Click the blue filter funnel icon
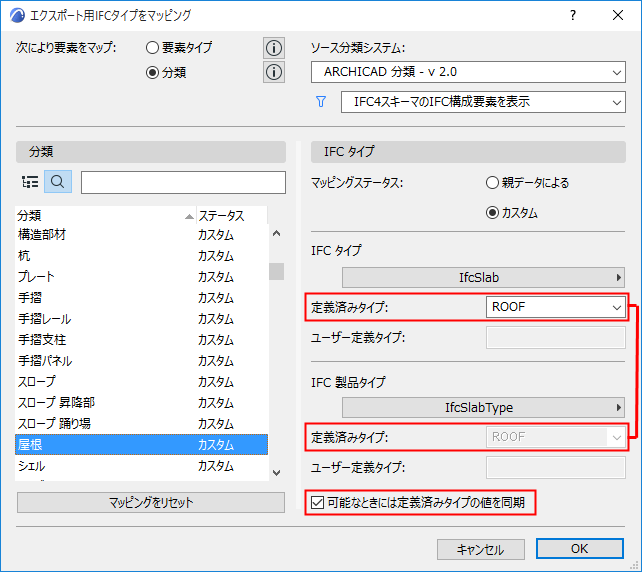Viewport: 642px width, 572px height. [x=321, y=102]
